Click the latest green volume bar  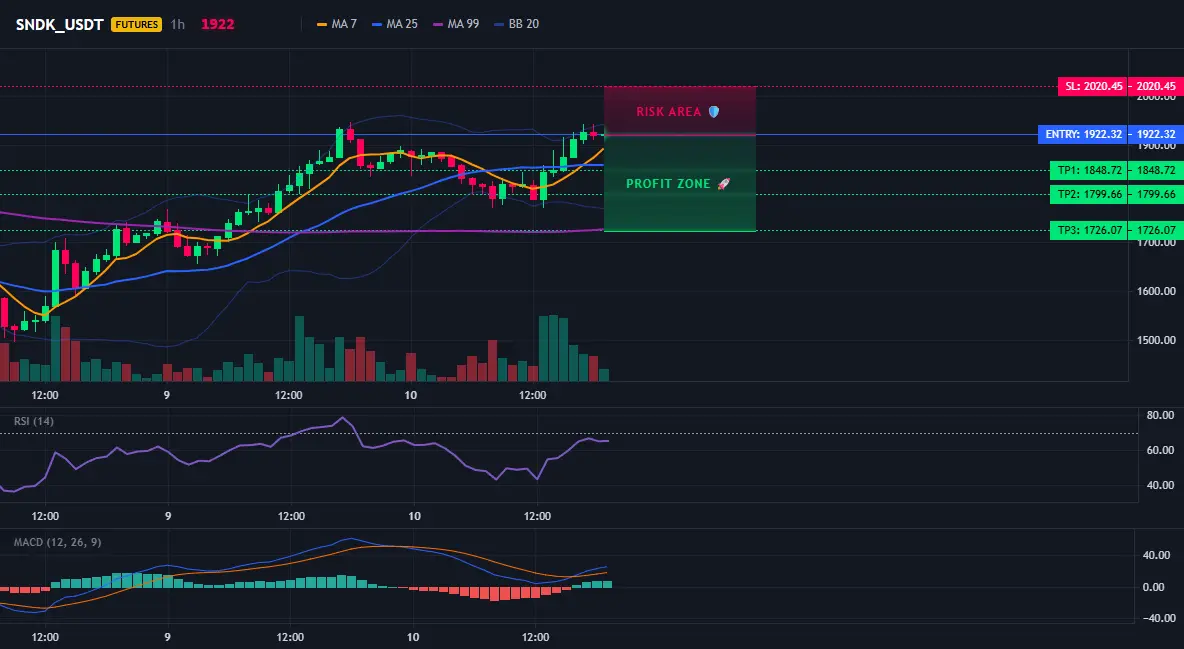tap(604, 375)
